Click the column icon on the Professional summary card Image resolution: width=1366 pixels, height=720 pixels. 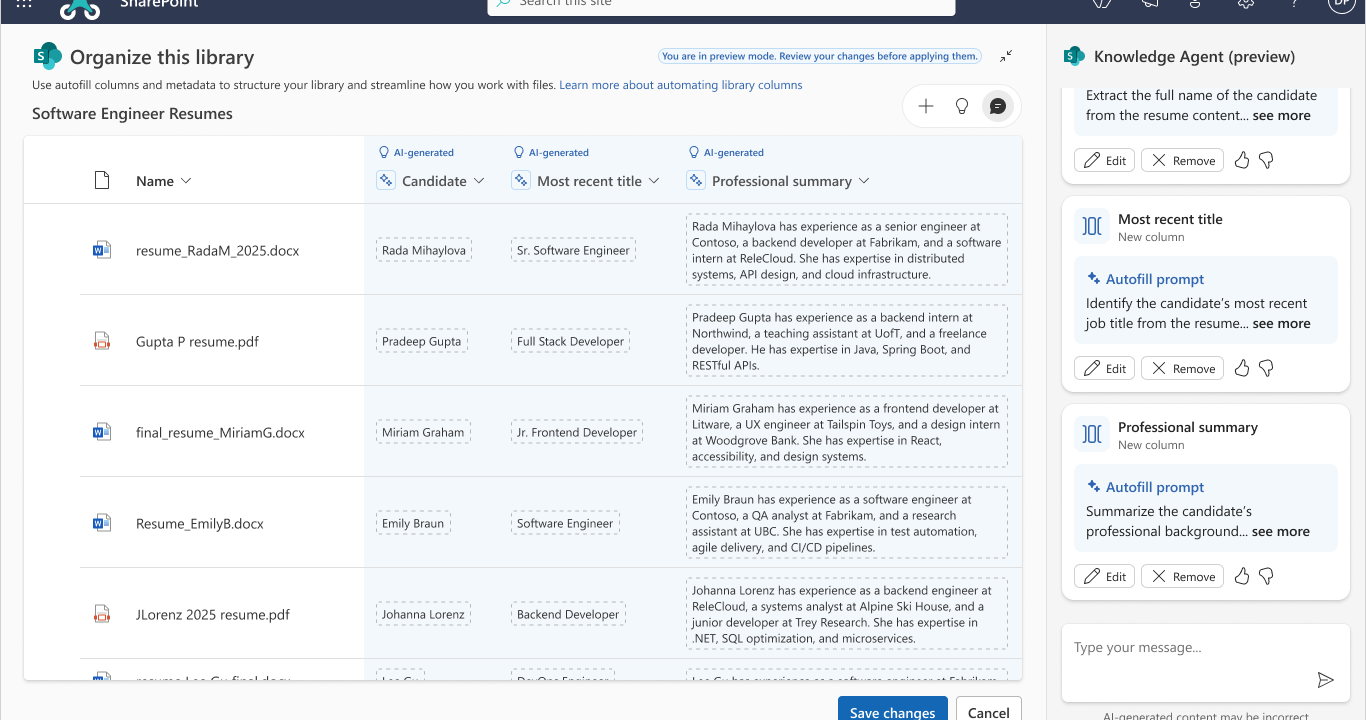click(1093, 435)
